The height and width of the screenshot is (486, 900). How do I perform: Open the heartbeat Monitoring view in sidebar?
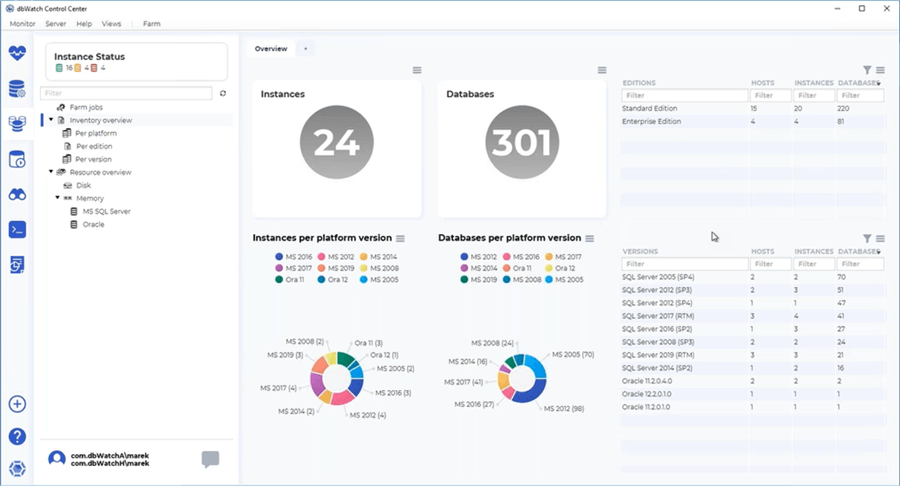point(17,53)
